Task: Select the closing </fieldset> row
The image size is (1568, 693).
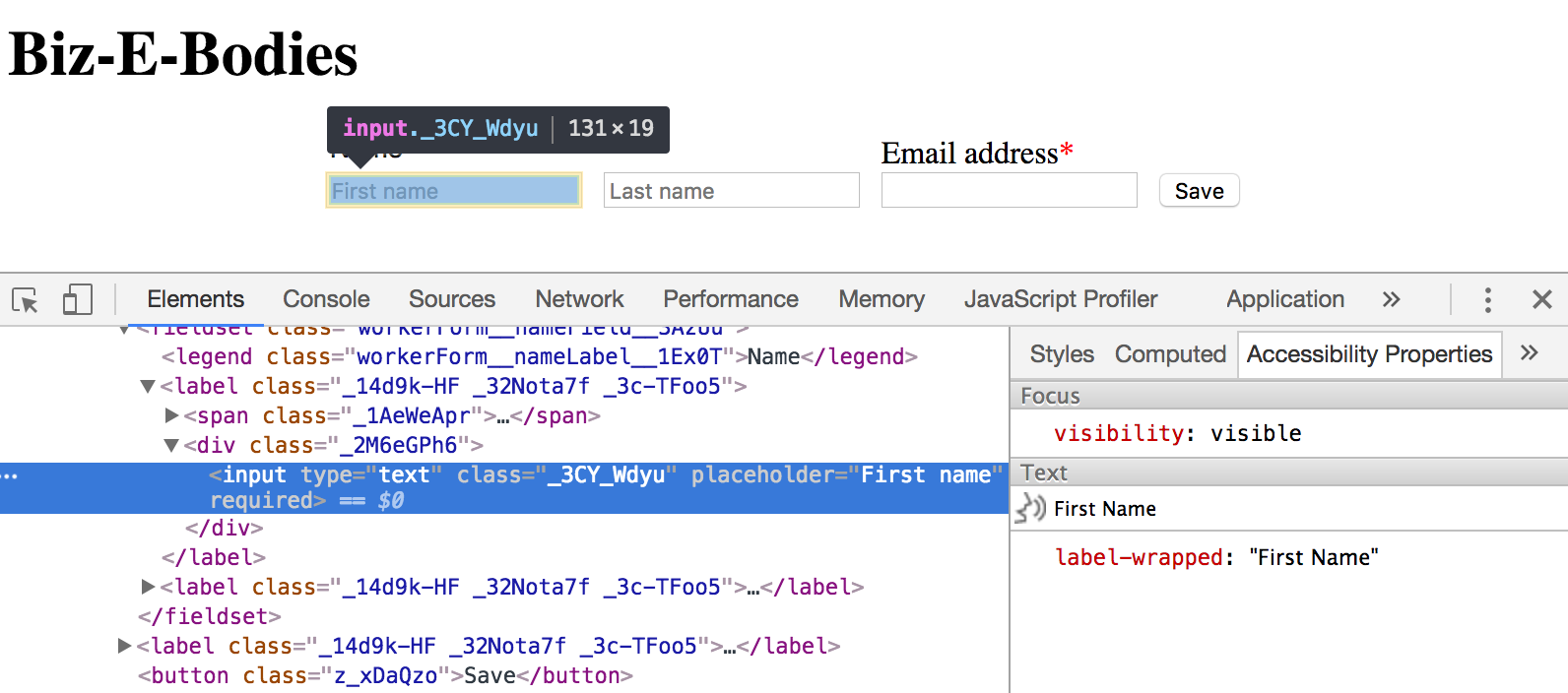Action: (210, 616)
